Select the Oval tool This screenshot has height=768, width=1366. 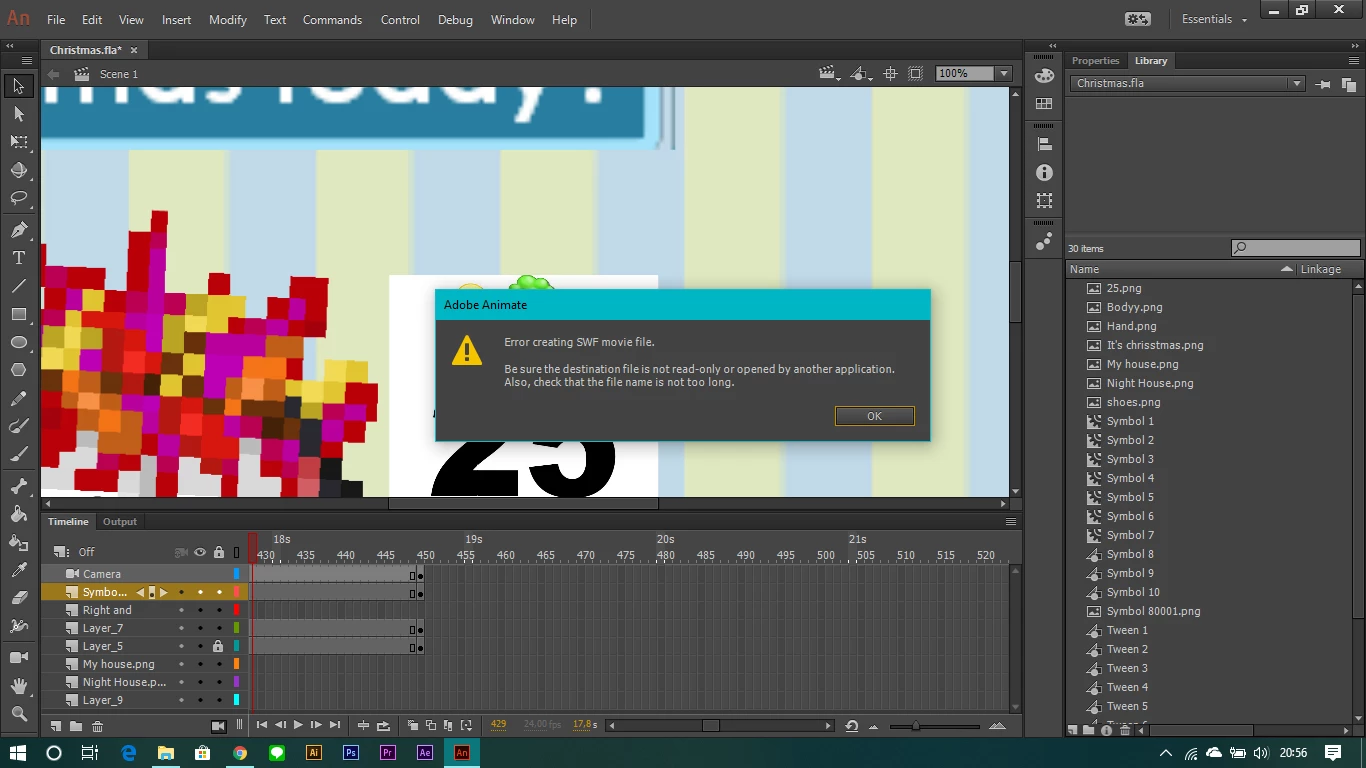(x=18, y=342)
